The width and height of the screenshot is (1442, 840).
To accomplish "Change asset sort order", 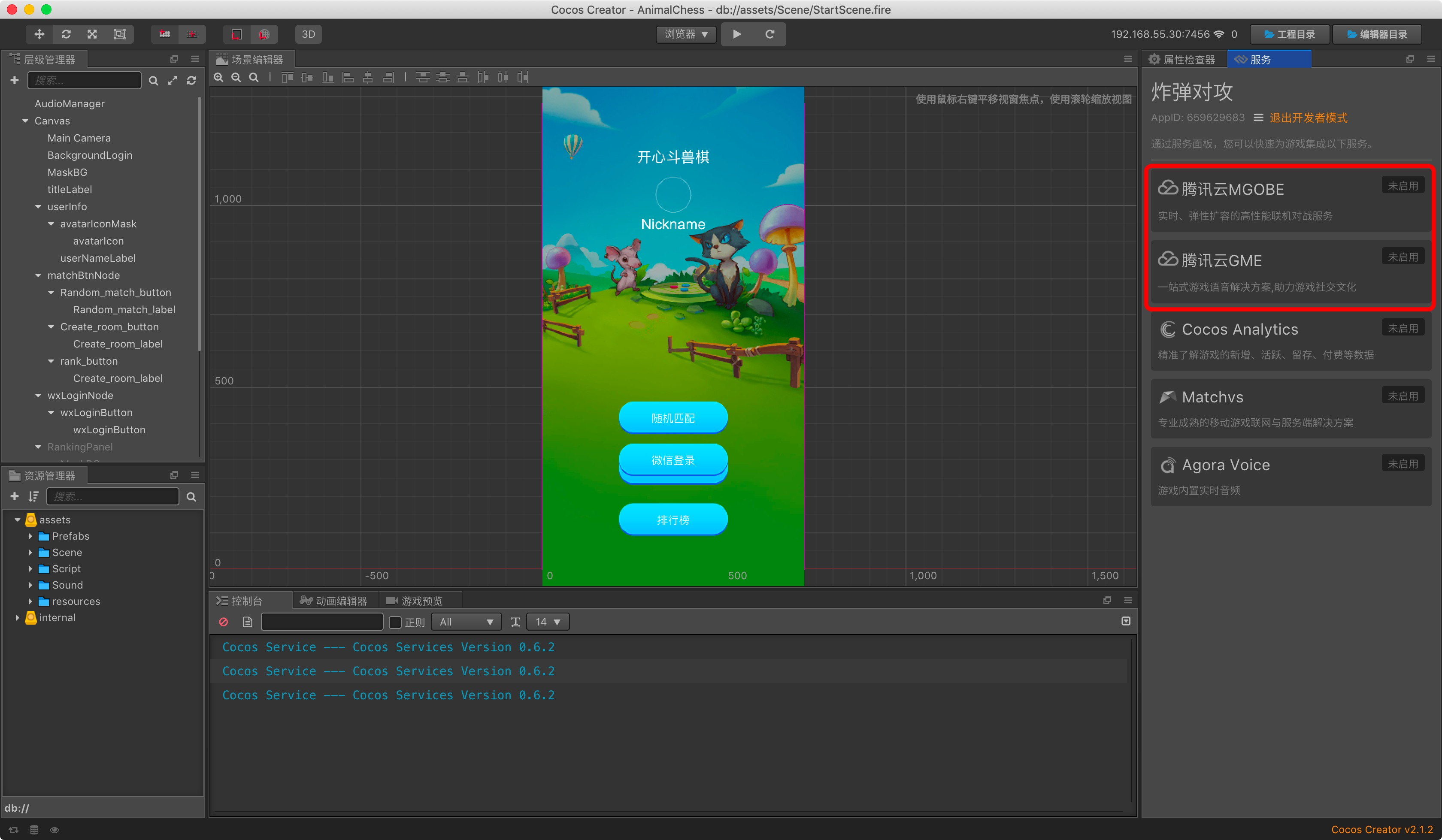I will pyautogui.click(x=34, y=497).
